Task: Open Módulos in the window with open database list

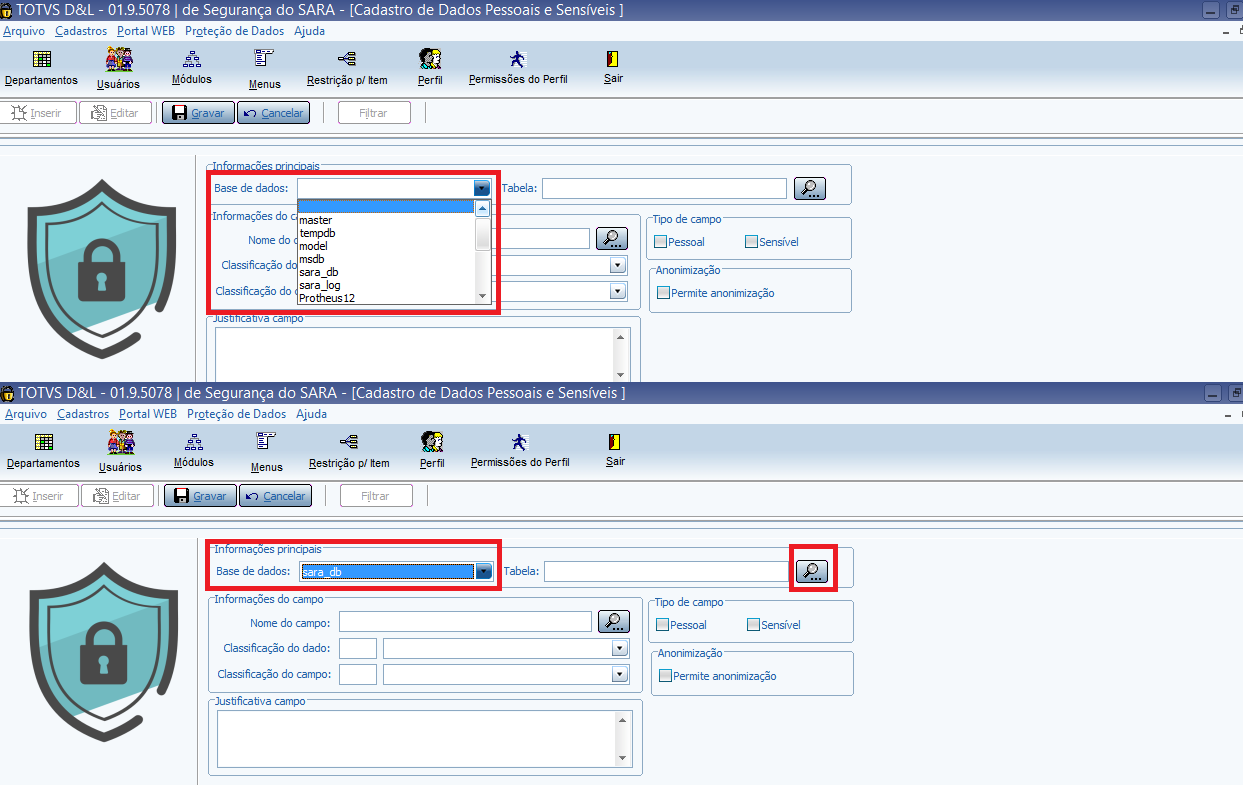Action: point(191,68)
